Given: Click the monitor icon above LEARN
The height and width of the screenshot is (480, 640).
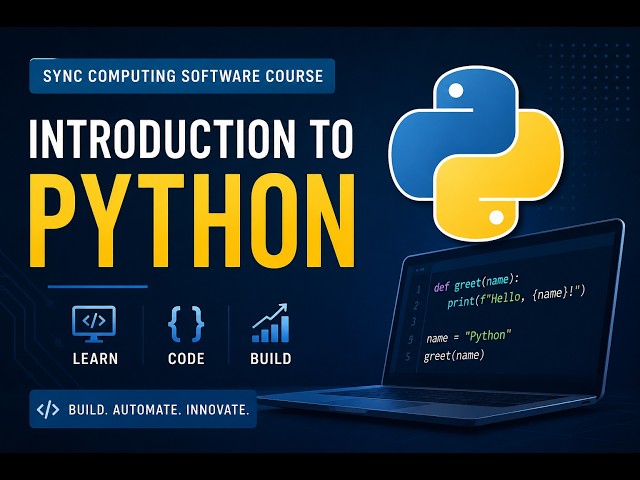Looking at the screenshot, I should coord(94,324).
